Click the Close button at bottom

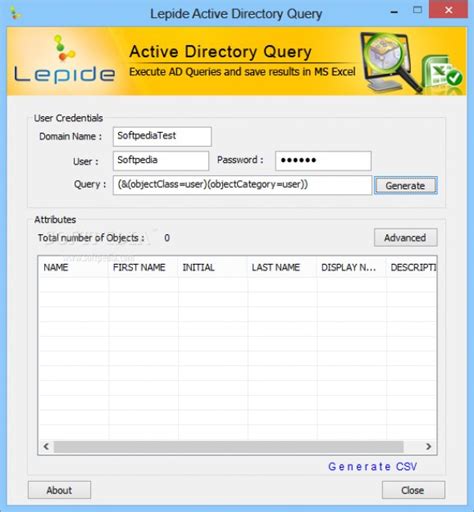413,490
